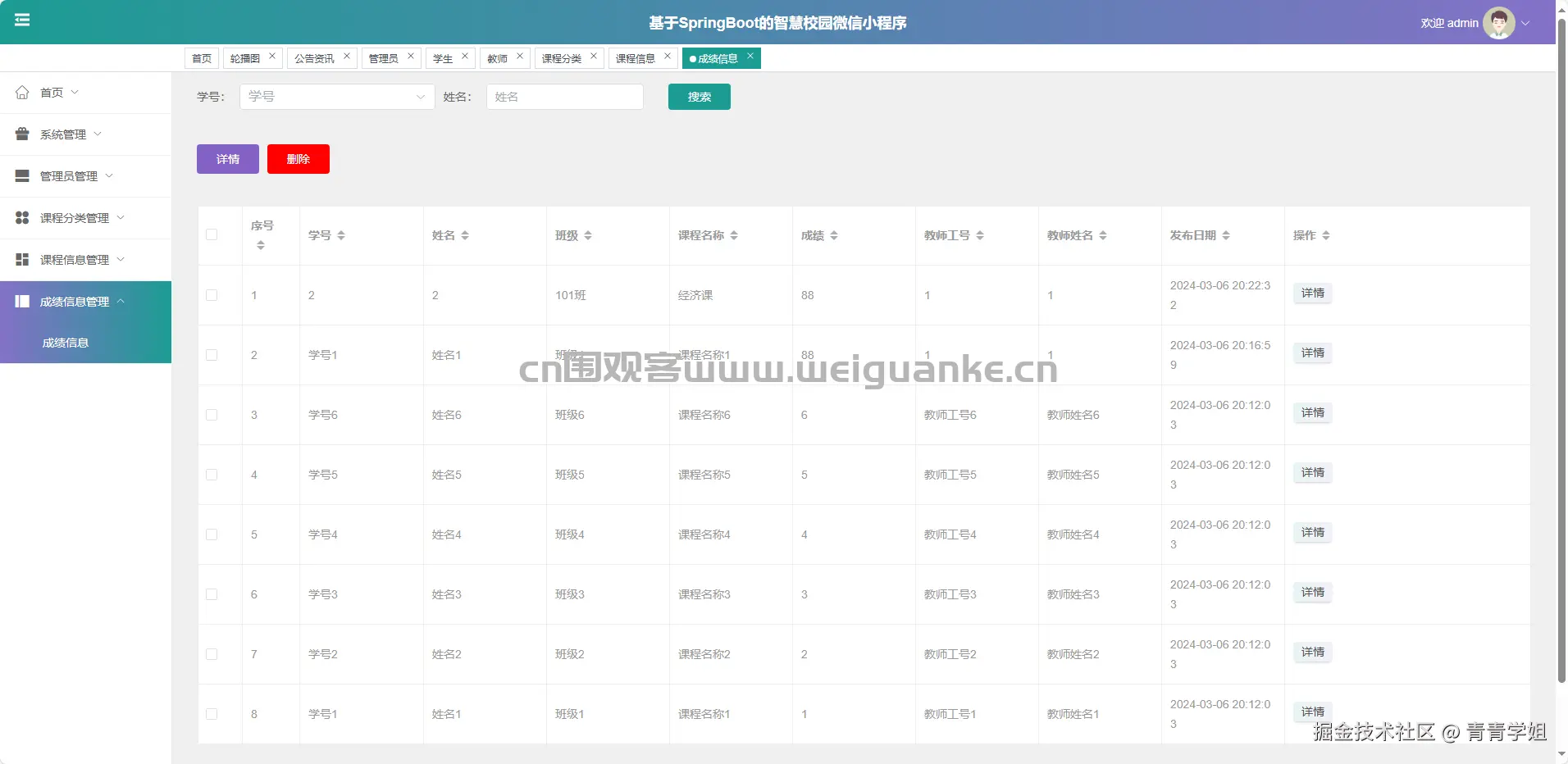Check the row with course 经济课
This screenshot has height=764, width=1568.
click(x=212, y=295)
